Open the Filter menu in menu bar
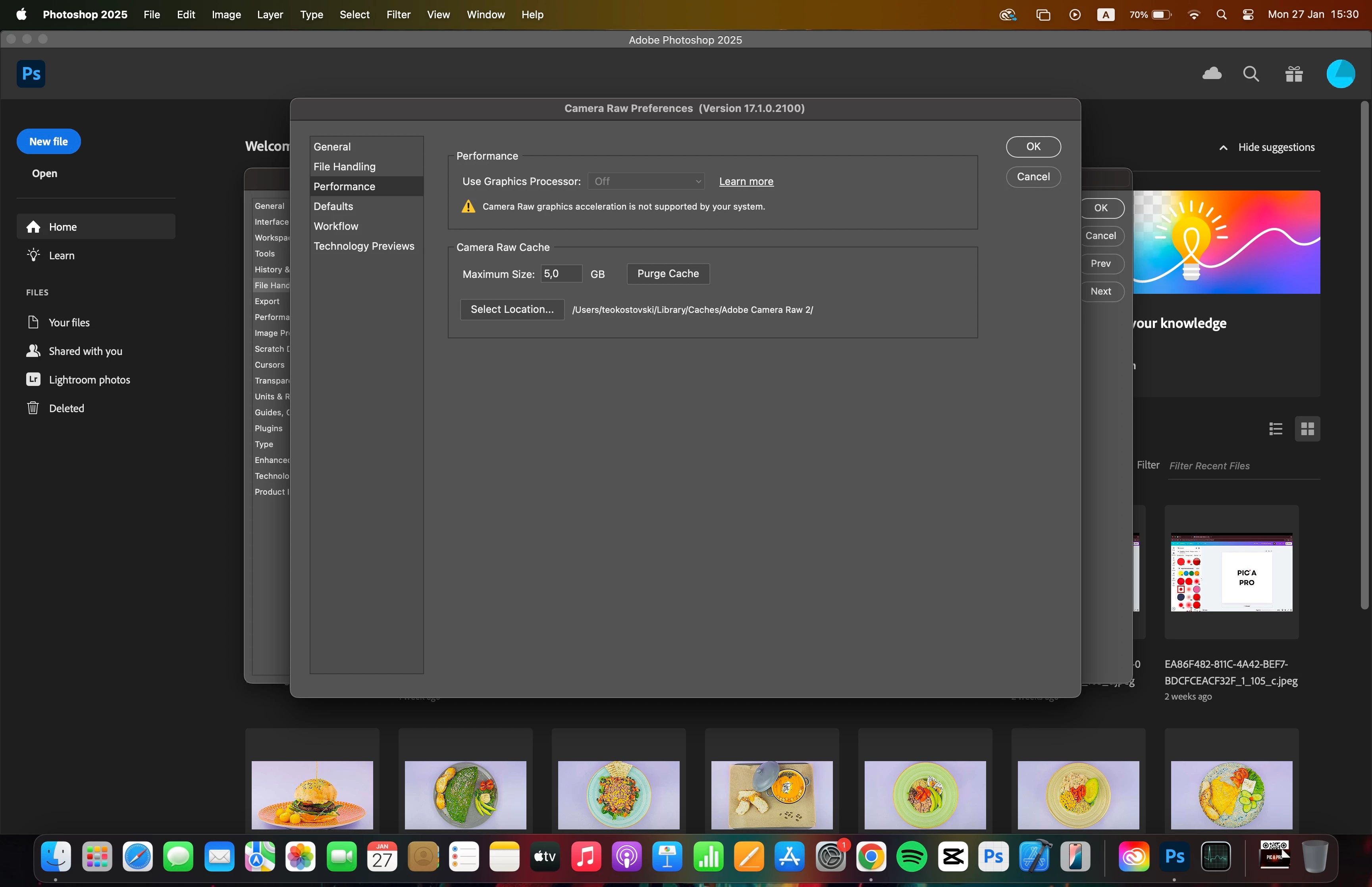1372x887 pixels. point(398,14)
